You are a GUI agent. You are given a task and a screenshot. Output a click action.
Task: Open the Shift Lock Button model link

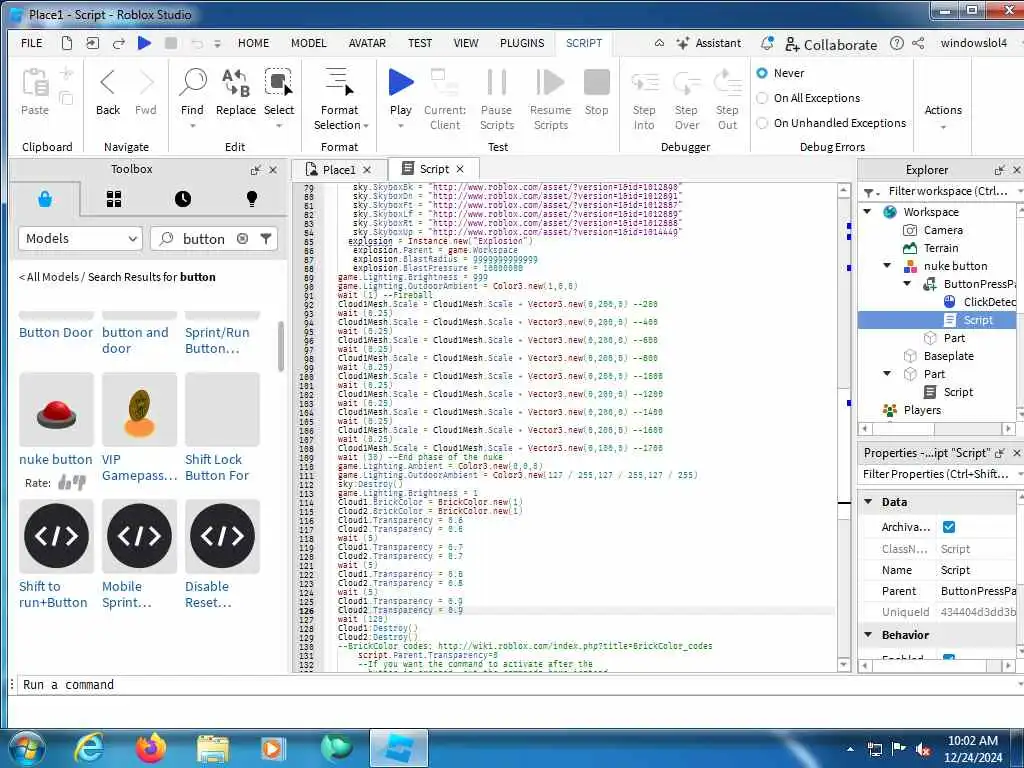tap(217, 468)
